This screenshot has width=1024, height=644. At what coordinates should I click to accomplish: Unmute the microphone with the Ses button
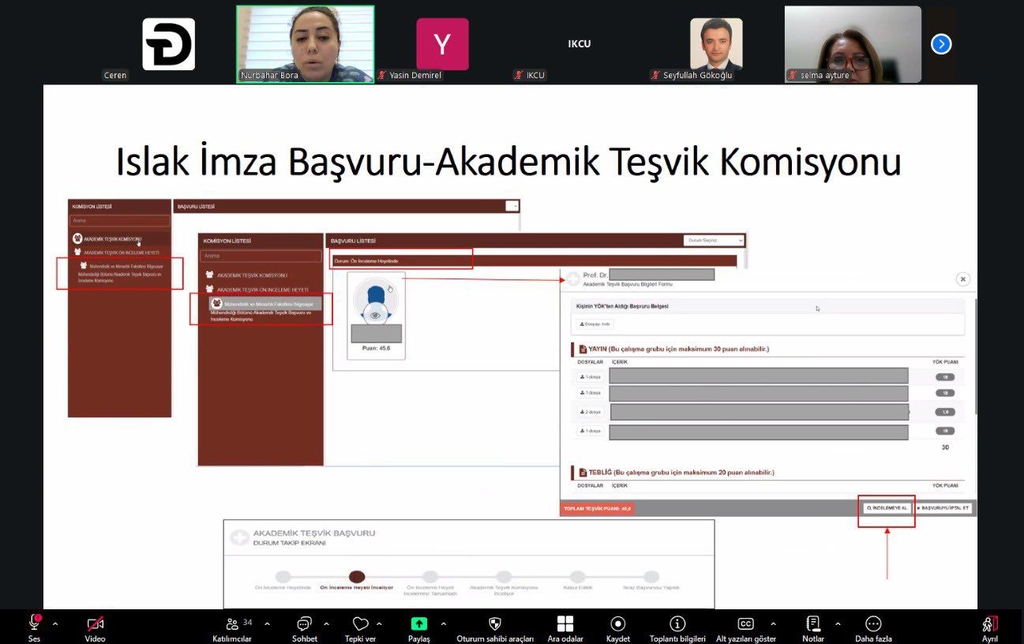pos(34,623)
